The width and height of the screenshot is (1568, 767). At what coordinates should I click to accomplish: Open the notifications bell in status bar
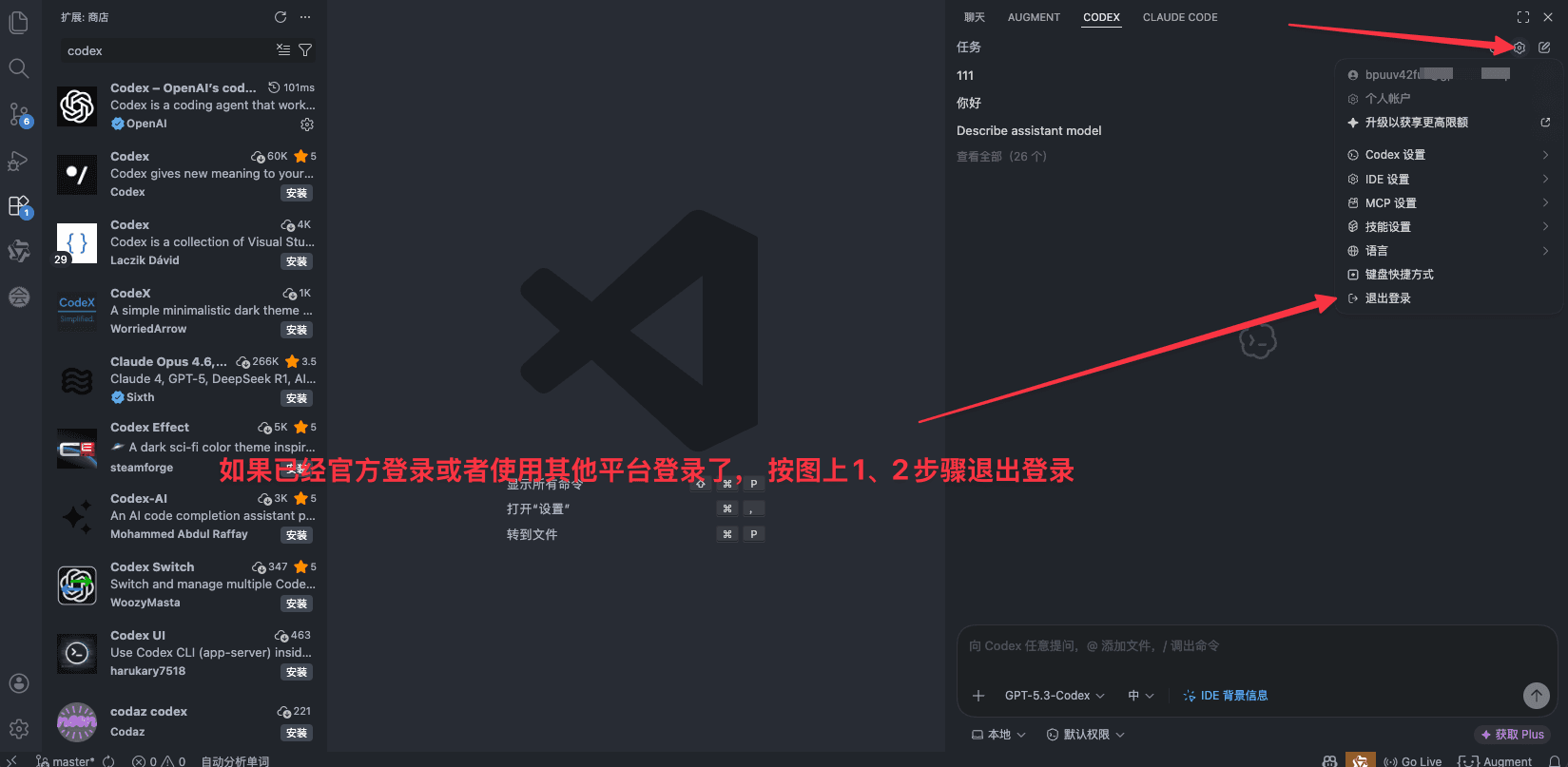[x=1555, y=761]
